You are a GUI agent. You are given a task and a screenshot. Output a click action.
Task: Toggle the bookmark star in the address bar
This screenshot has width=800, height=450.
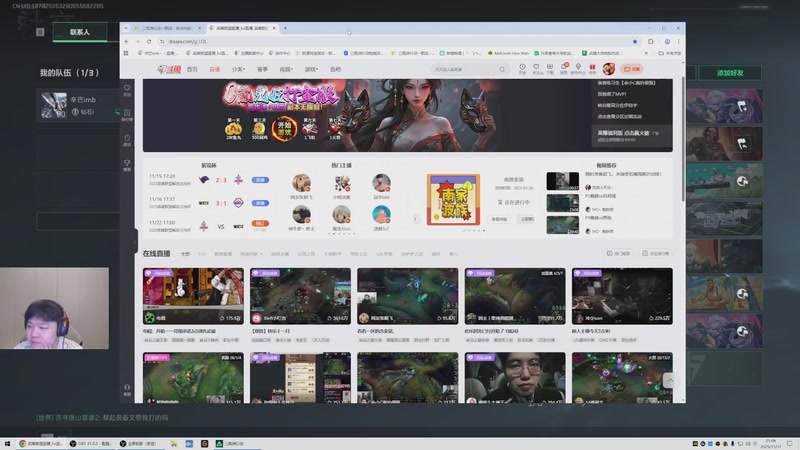point(635,41)
